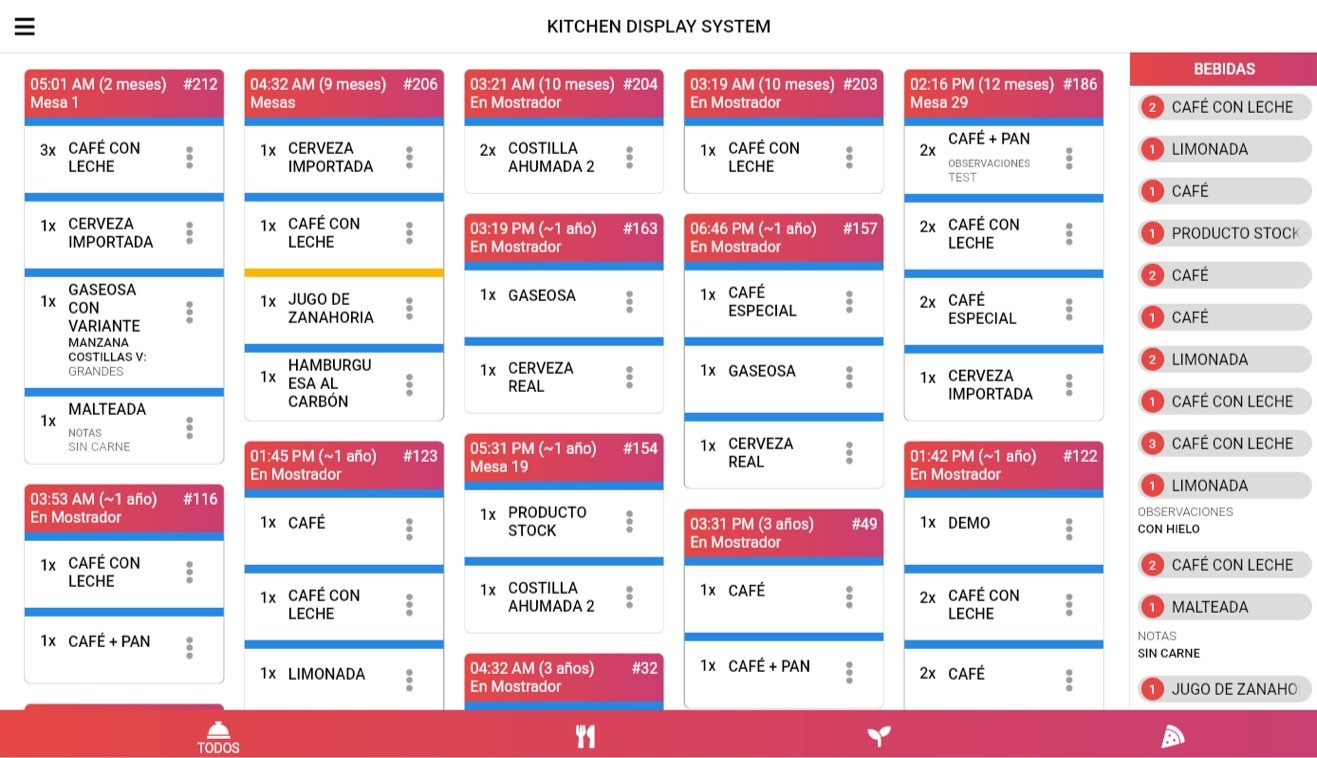Image resolution: width=1317 pixels, height=758 pixels.
Task: Click the BEBIDAS panel header
Action: (1222, 68)
